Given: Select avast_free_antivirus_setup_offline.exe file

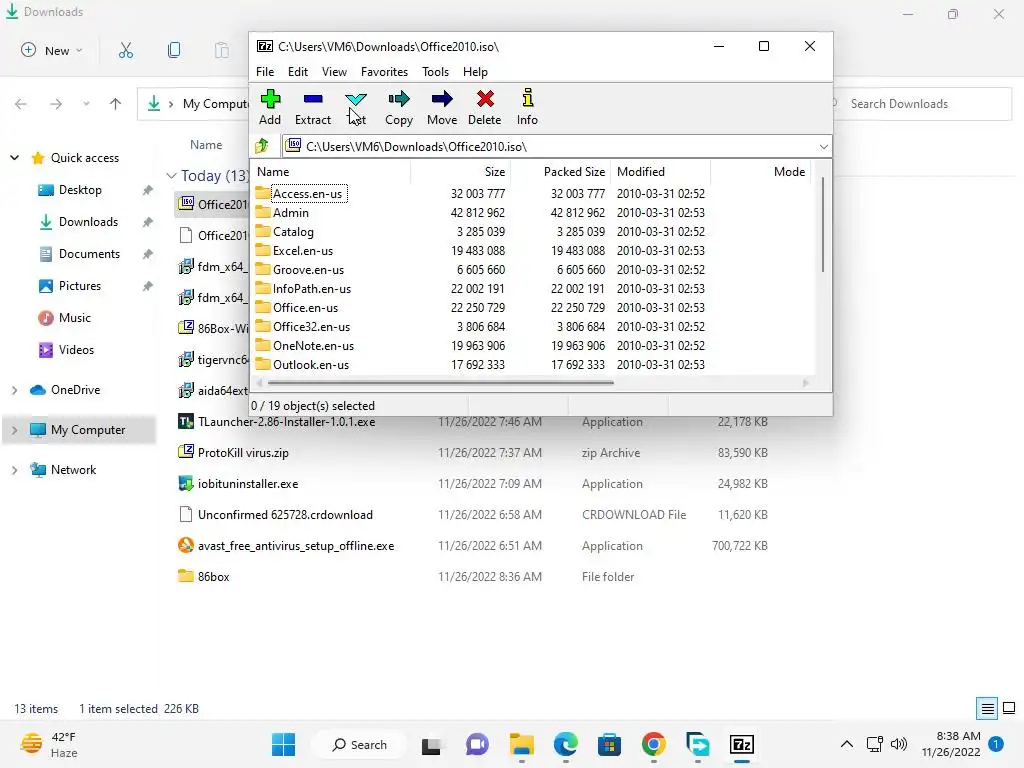Looking at the screenshot, I should (296, 546).
